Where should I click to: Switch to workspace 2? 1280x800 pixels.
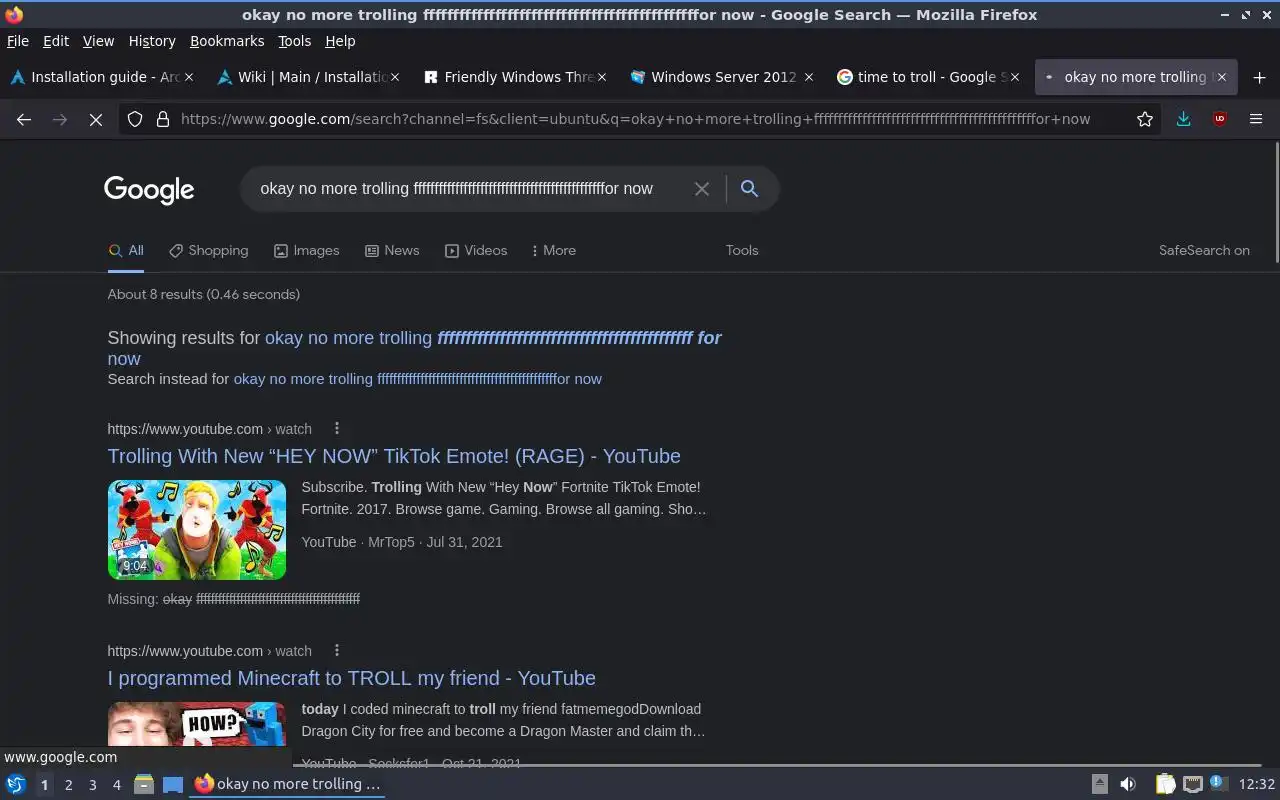tap(68, 785)
